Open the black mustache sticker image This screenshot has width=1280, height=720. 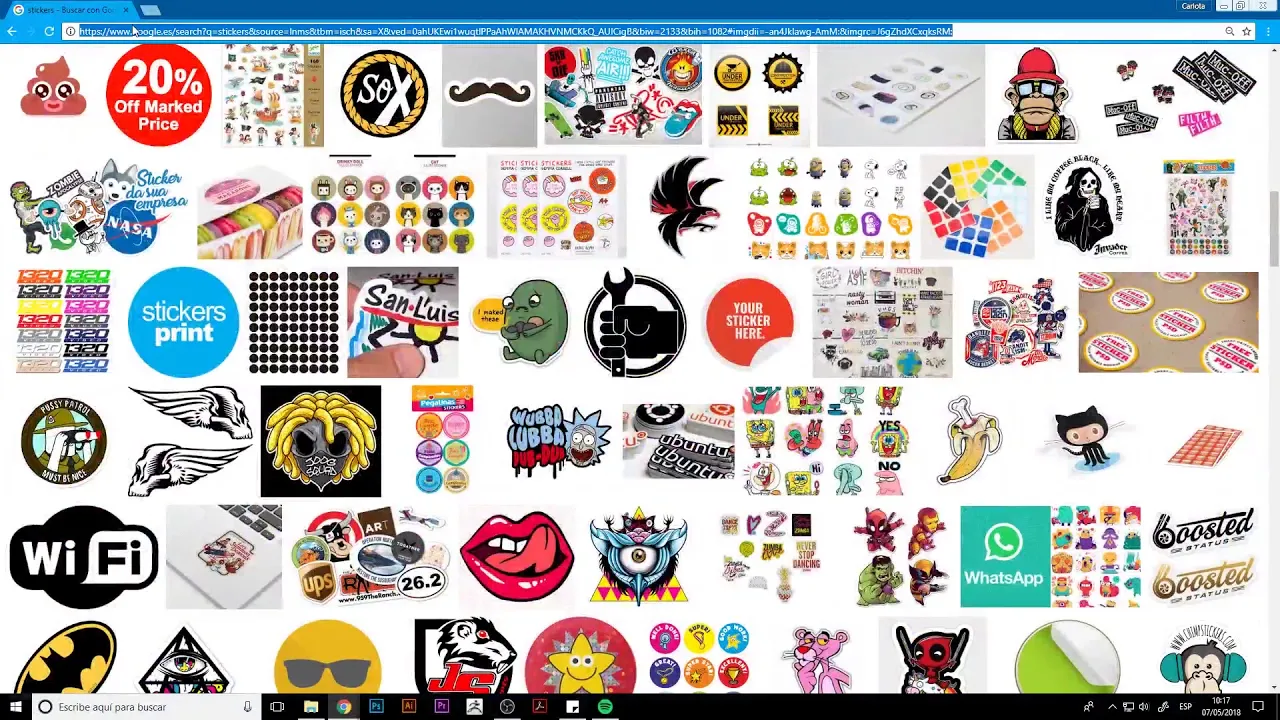click(489, 95)
